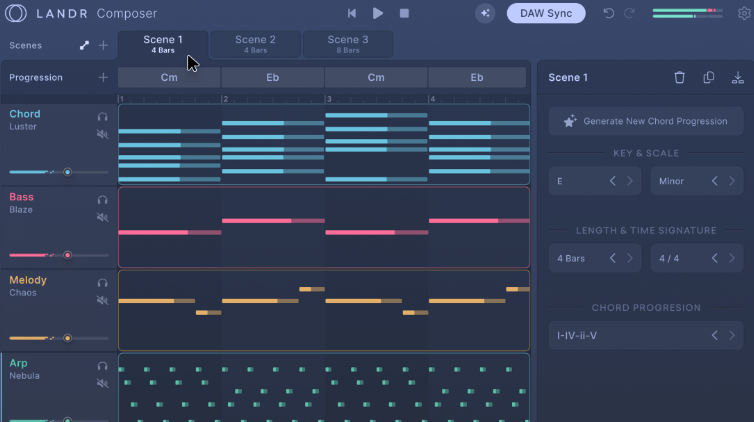
Task: Redo the last action
Action: 629,13
